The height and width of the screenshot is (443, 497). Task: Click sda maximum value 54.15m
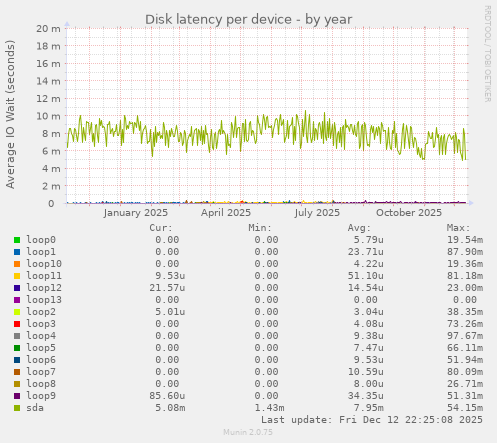click(465, 408)
